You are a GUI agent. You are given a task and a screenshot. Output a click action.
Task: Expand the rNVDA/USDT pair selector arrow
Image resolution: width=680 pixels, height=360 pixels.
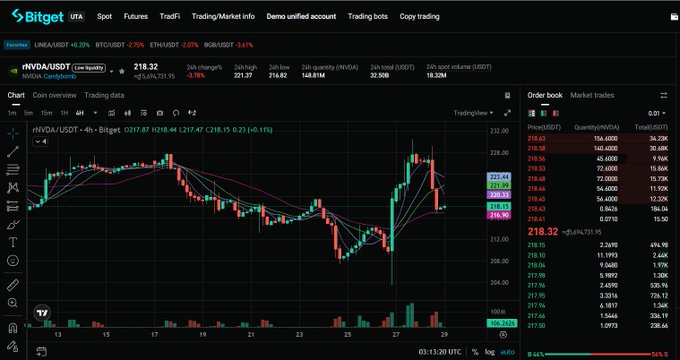point(111,71)
